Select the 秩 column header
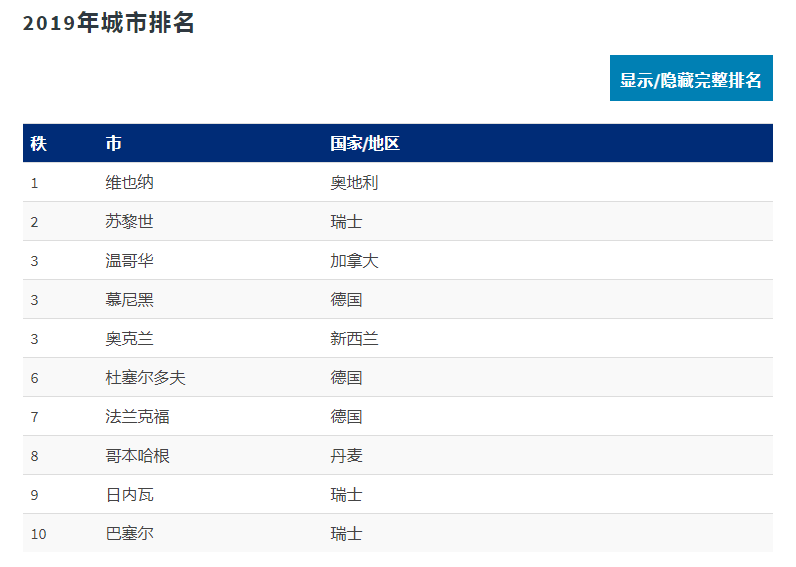This screenshot has height=567, width=796. point(39,144)
